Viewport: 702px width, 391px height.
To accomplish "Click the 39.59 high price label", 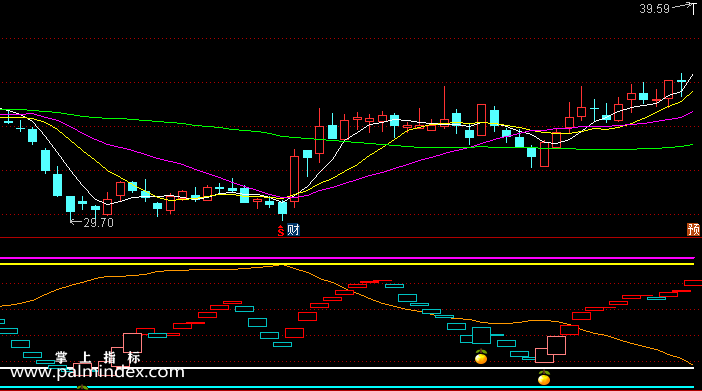I will (654, 9).
